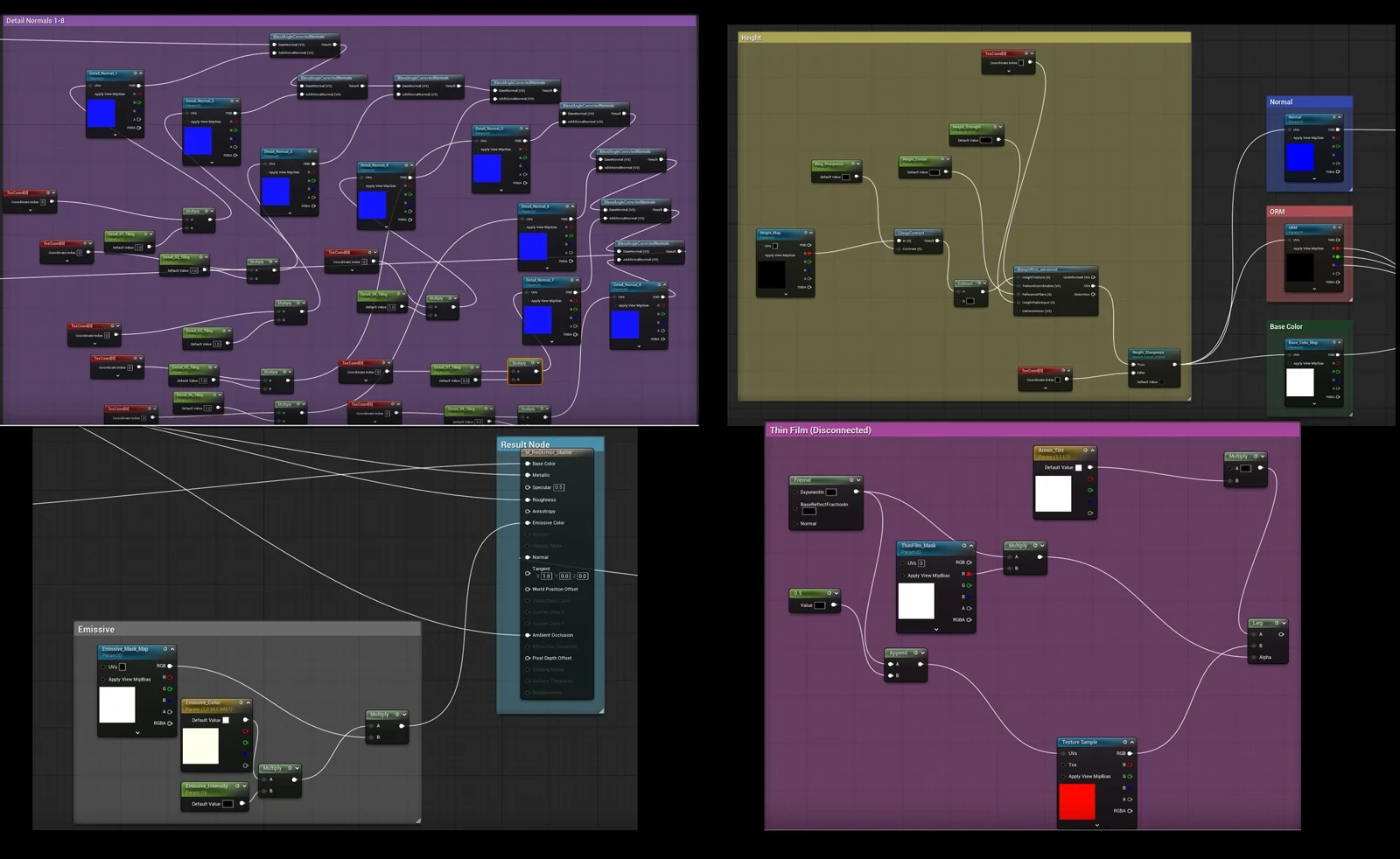Viewport: 1400px width, 859px height.
Task: Click the Base Color pin on Result Node
Action: pos(528,464)
